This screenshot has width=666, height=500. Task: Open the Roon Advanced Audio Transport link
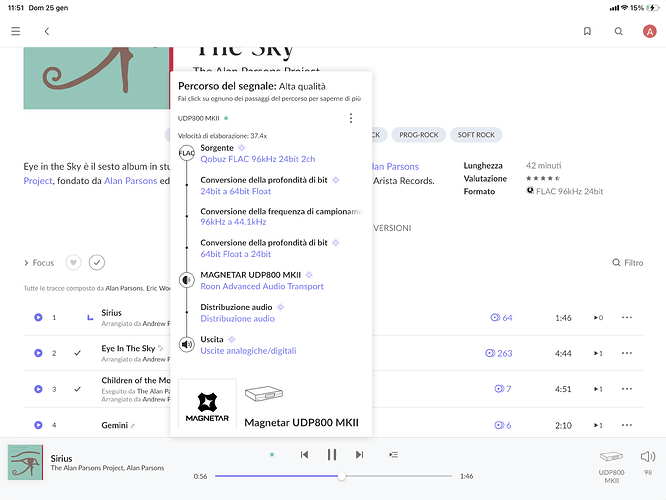click(x=262, y=286)
